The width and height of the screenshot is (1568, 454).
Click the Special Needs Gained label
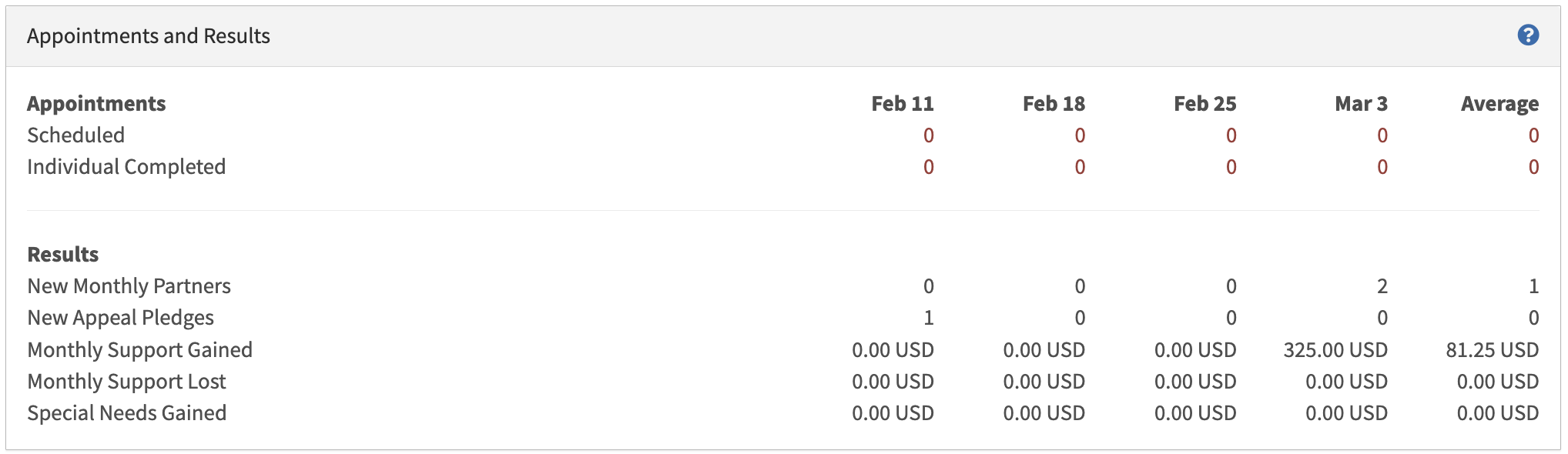126,413
